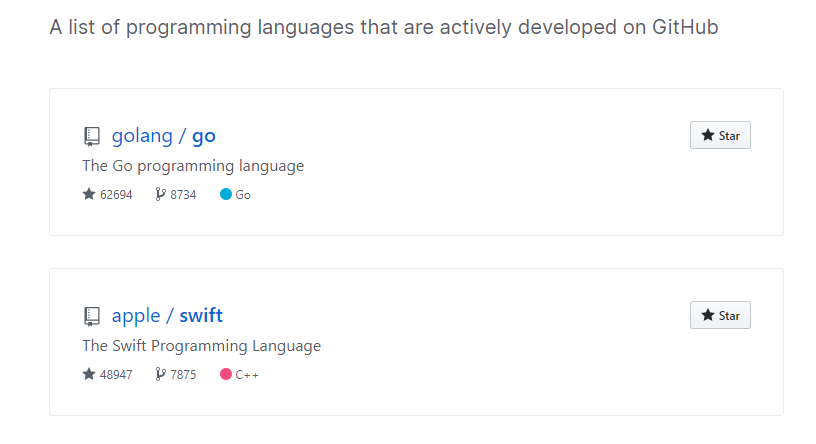Click the star icon in swift Star button

(x=708, y=315)
